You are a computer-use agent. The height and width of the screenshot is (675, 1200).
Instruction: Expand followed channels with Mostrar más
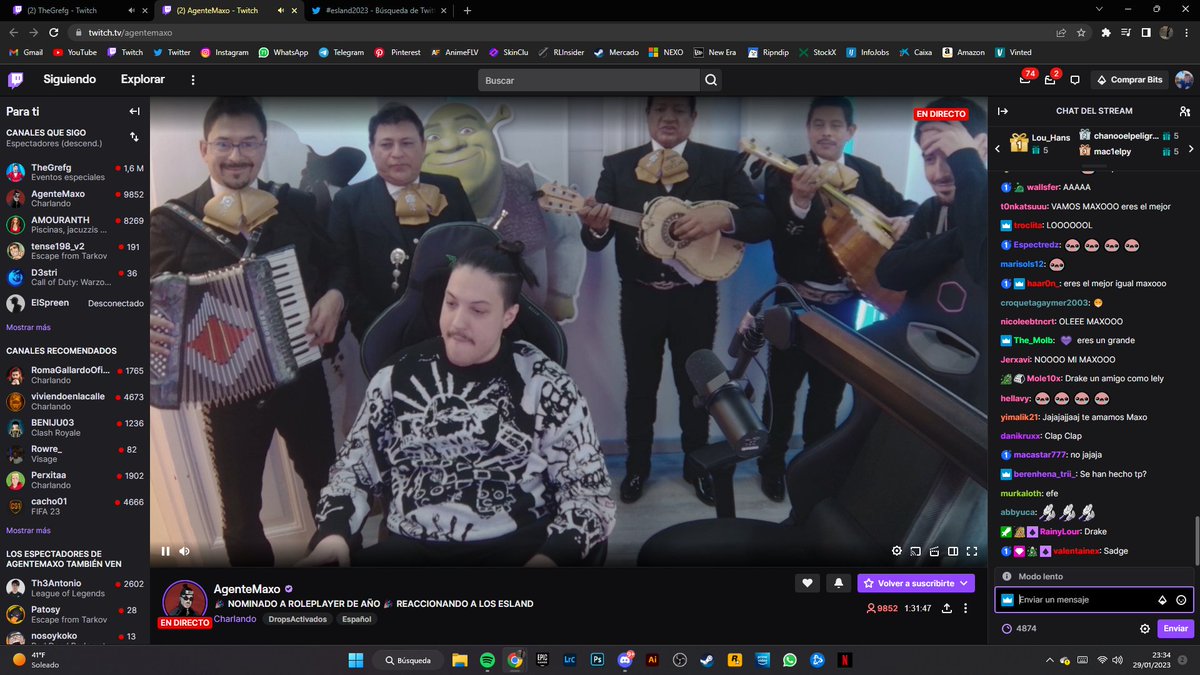point(28,327)
